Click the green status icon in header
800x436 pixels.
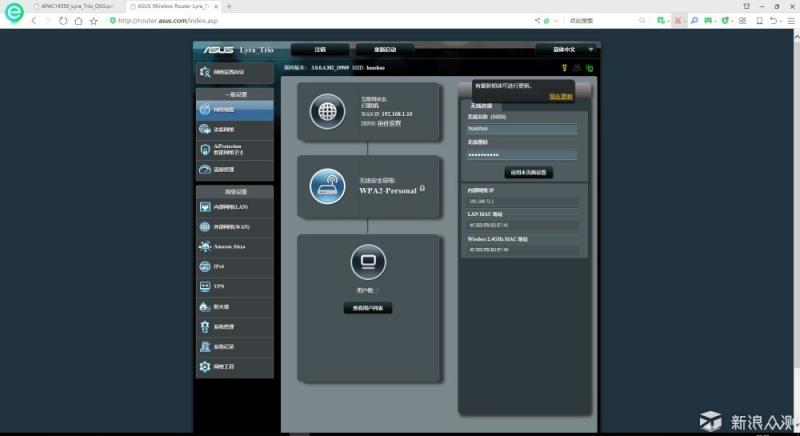click(x=590, y=68)
